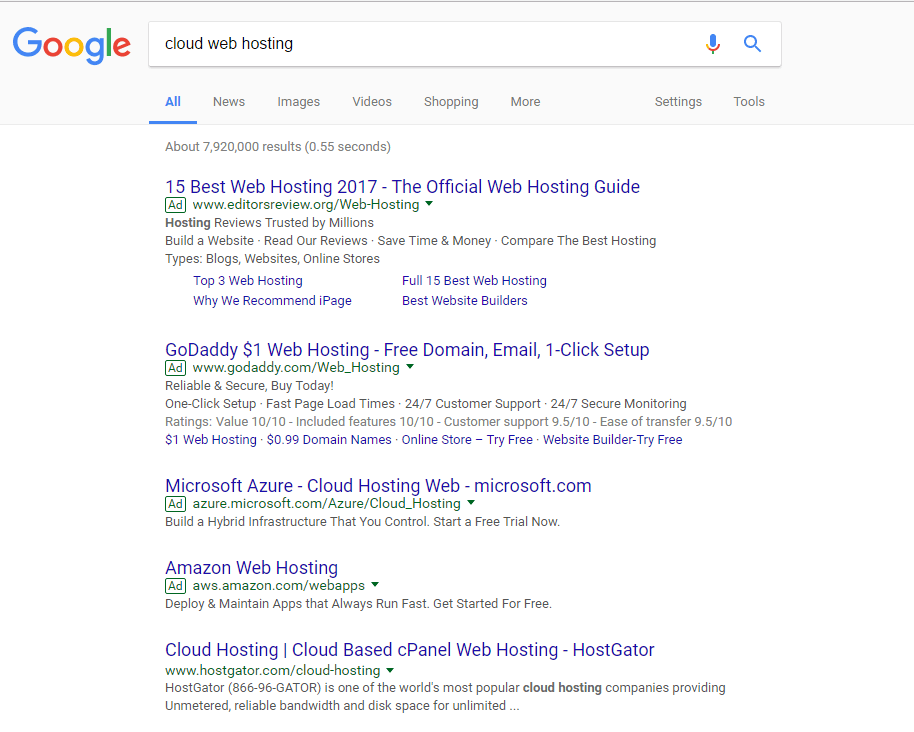This screenshot has height=732, width=914.
Task: Open the More search categories menu
Action: [x=525, y=102]
